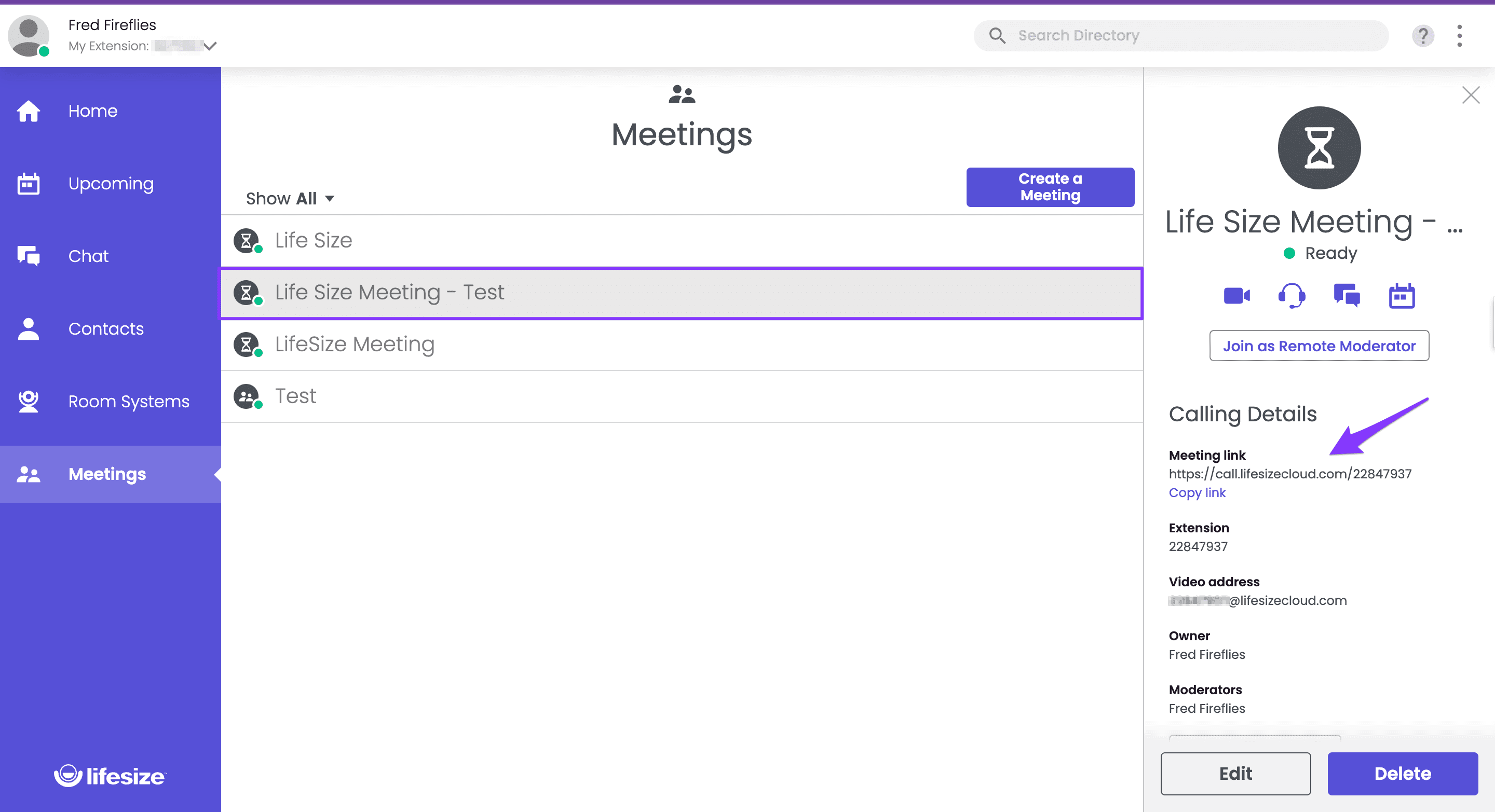Click the large hourglass meeting avatar
The width and height of the screenshot is (1495, 812).
(x=1319, y=148)
